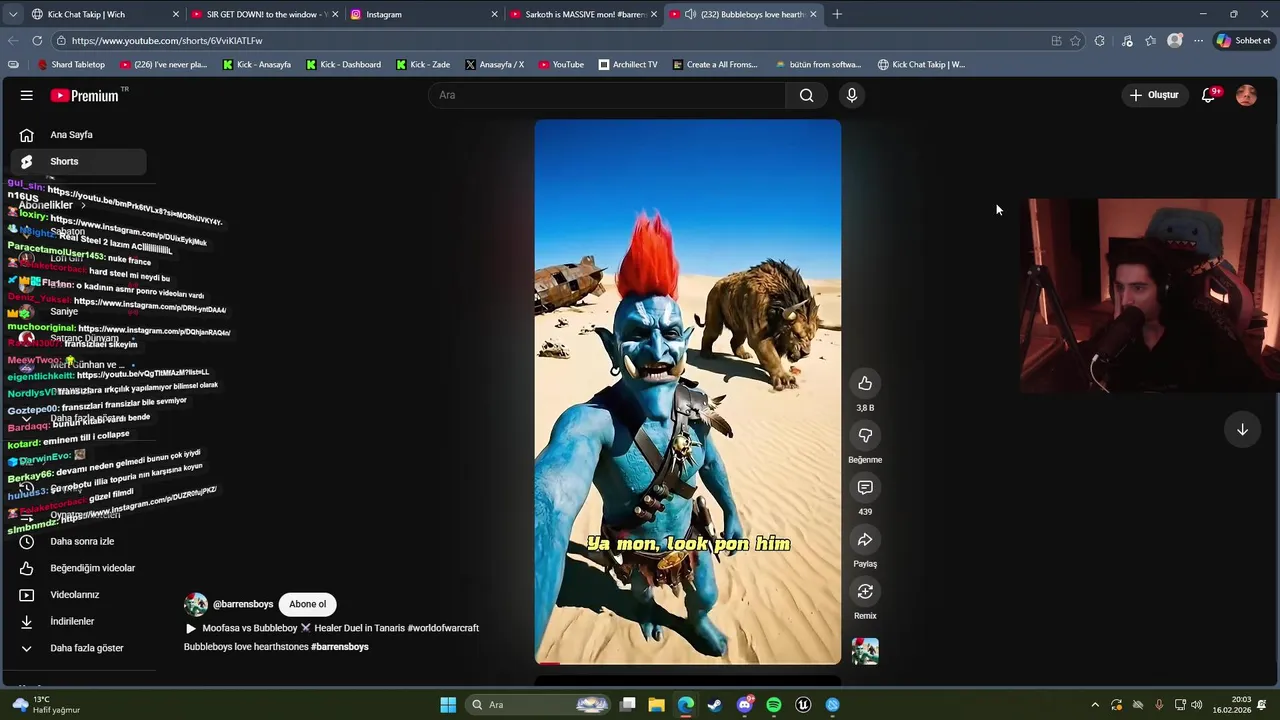Open the YouTube hamburger guide menu
The width and height of the screenshot is (1280, 720).
click(27, 95)
